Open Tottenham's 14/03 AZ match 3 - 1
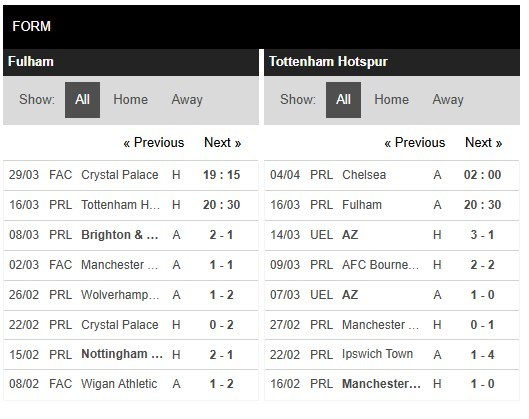The height and width of the screenshot is (419, 529). pos(392,235)
